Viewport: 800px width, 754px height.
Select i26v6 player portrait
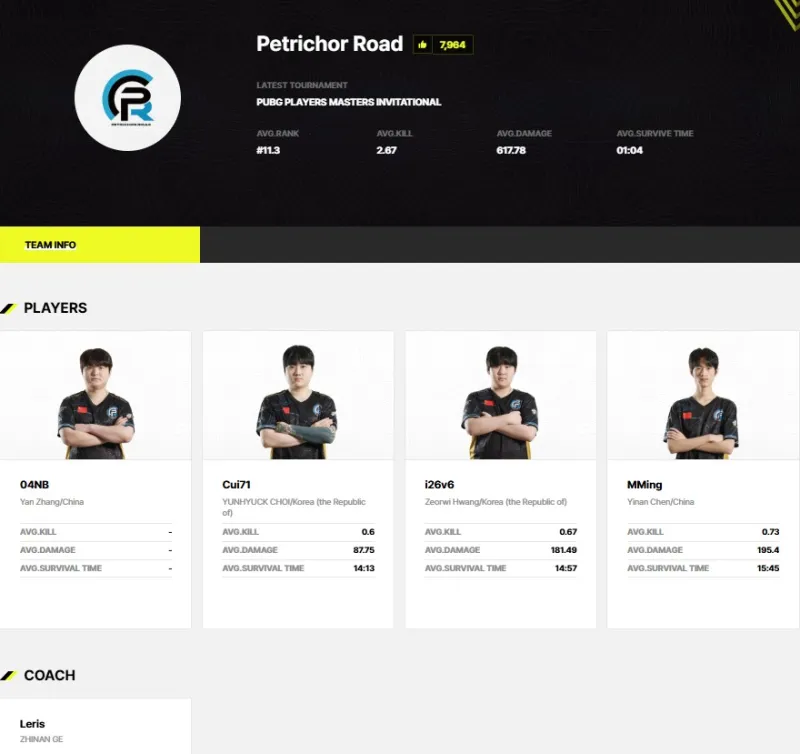click(x=500, y=402)
